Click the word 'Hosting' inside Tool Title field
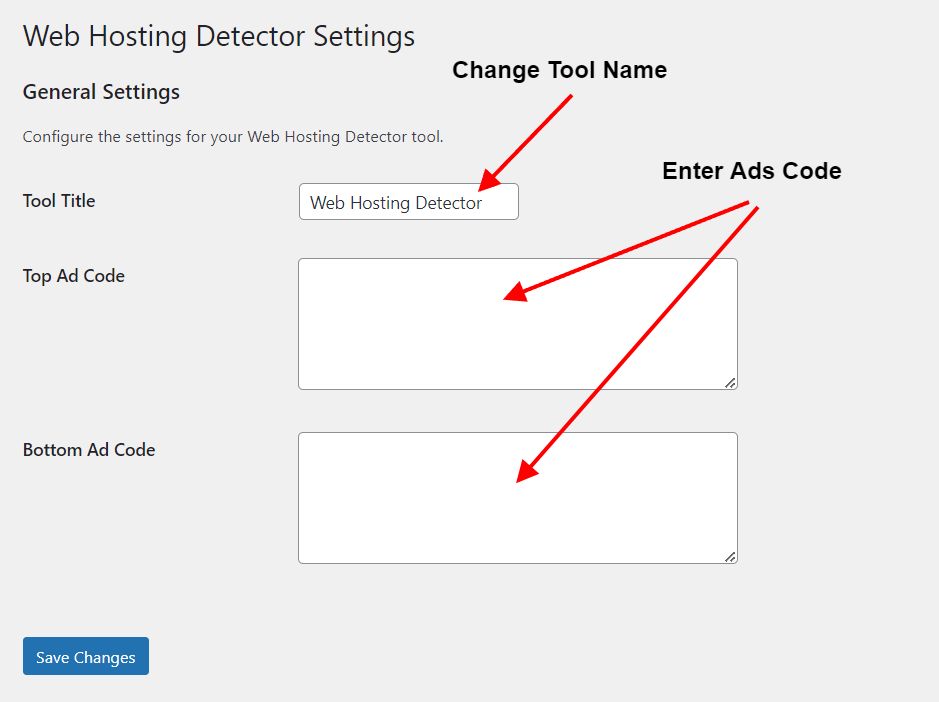939x702 pixels. coord(380,203)
